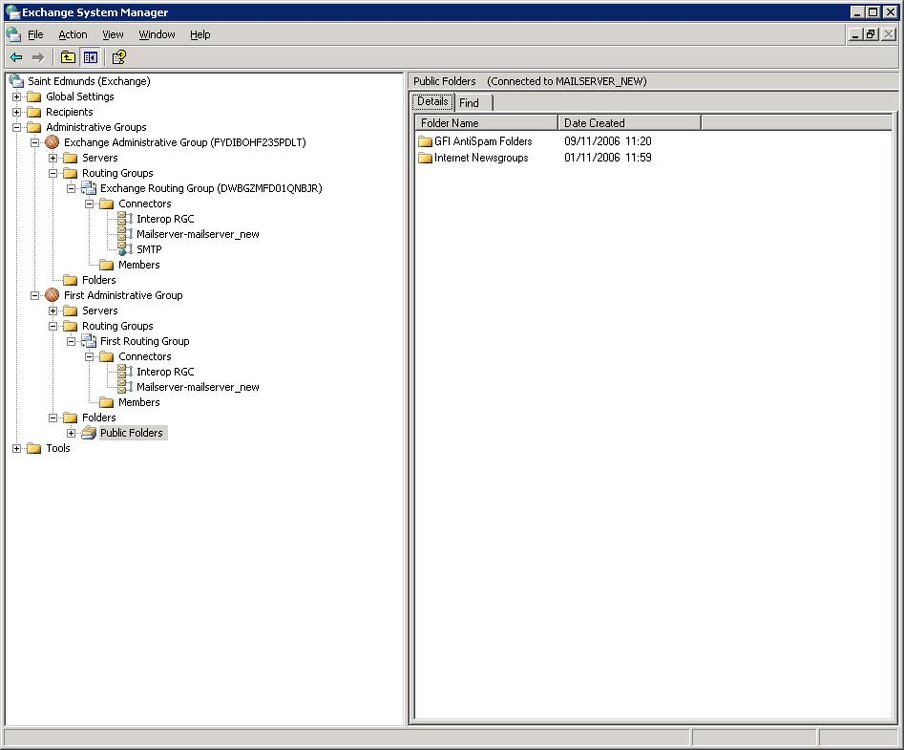Select Routing Groups under First Administrative Group
Screen dimensions: 904x750
118,326
